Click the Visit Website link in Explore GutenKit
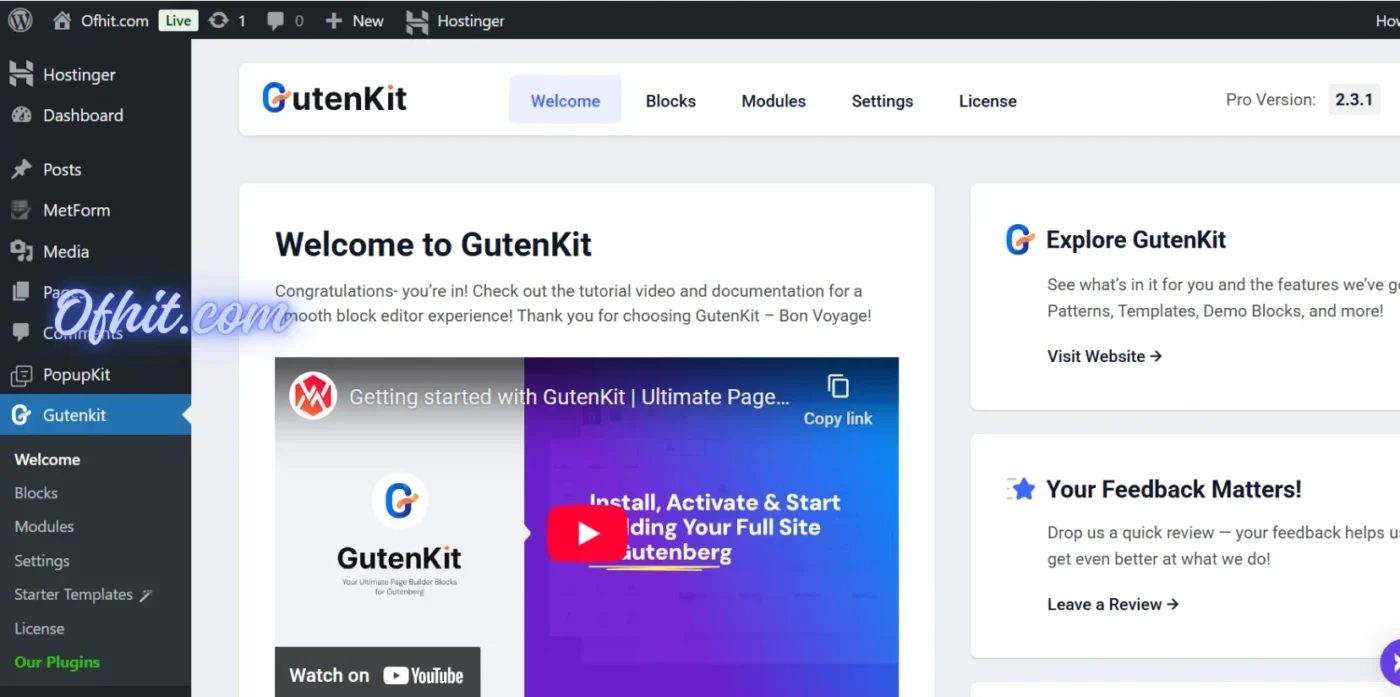 [1096, 356]
